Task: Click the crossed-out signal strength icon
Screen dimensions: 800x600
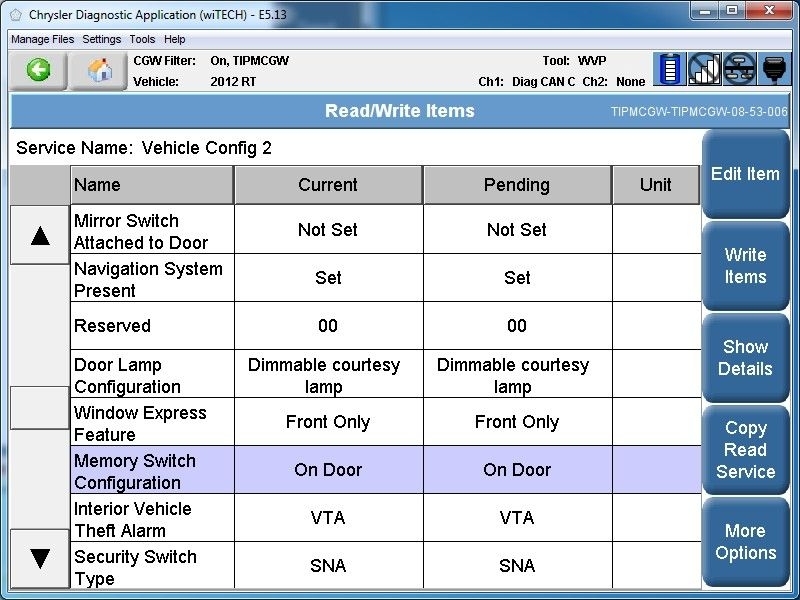Action: [x=704, y=69]
